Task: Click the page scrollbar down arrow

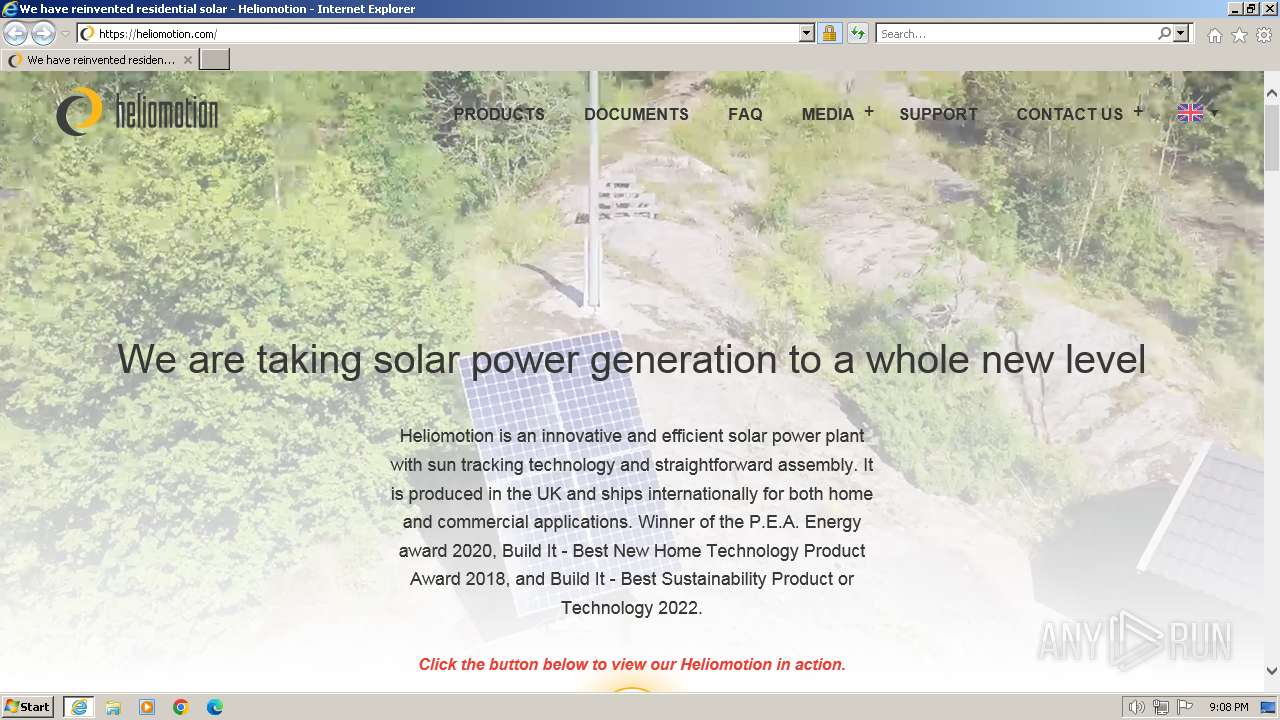Action: pos(1272,671)
